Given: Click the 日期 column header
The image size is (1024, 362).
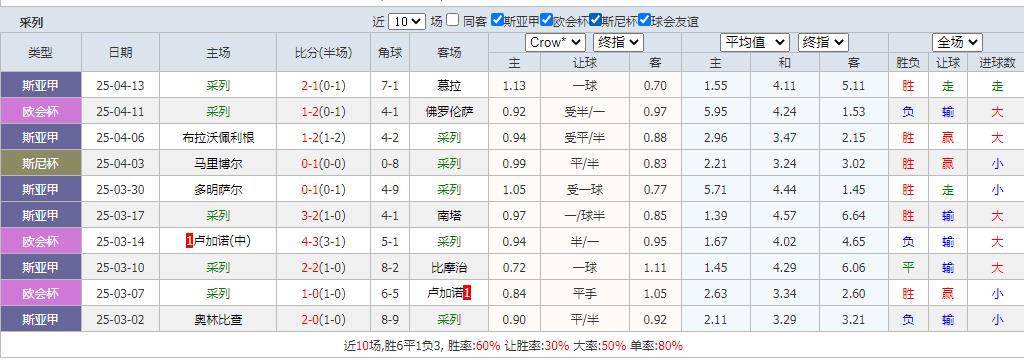Looking at the screenshot, I should coord(120,53).
